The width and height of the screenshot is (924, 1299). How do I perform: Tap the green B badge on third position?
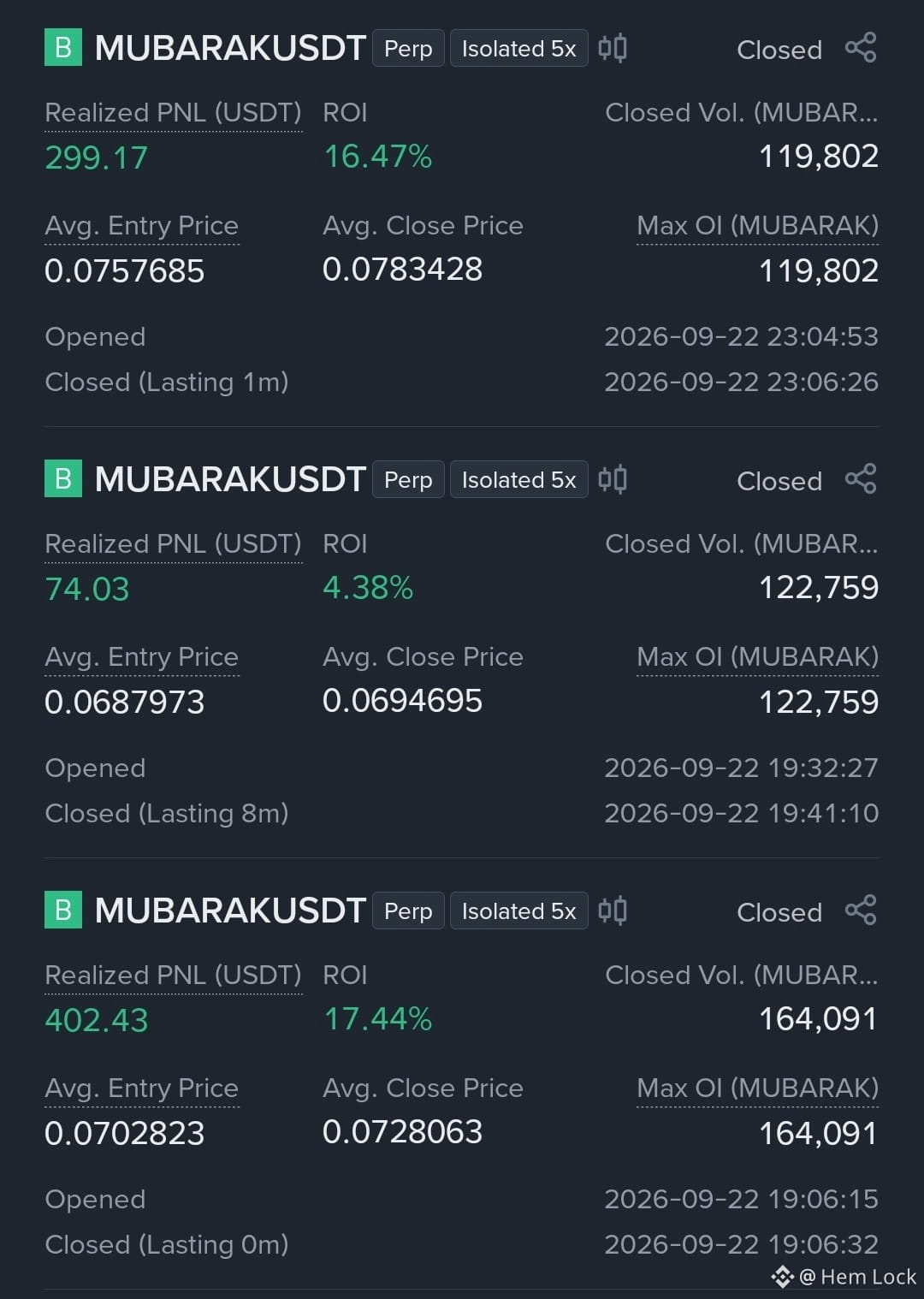coord(63,910)
